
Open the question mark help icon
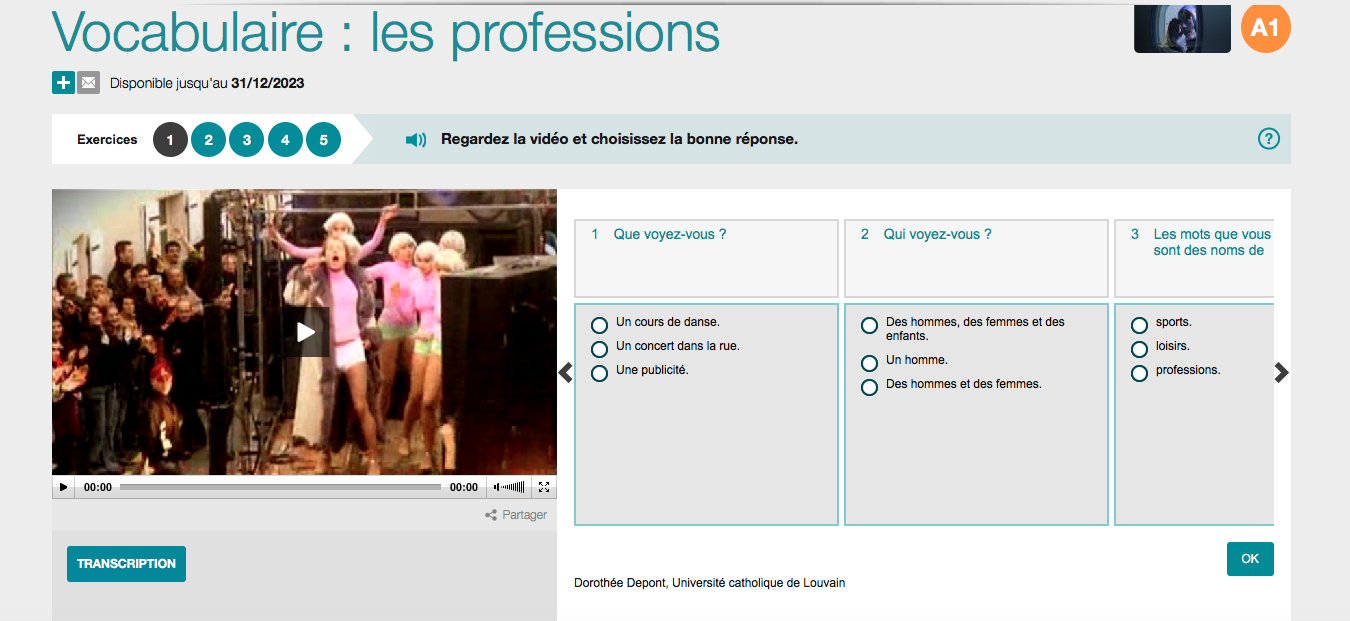pos(1268,139)
